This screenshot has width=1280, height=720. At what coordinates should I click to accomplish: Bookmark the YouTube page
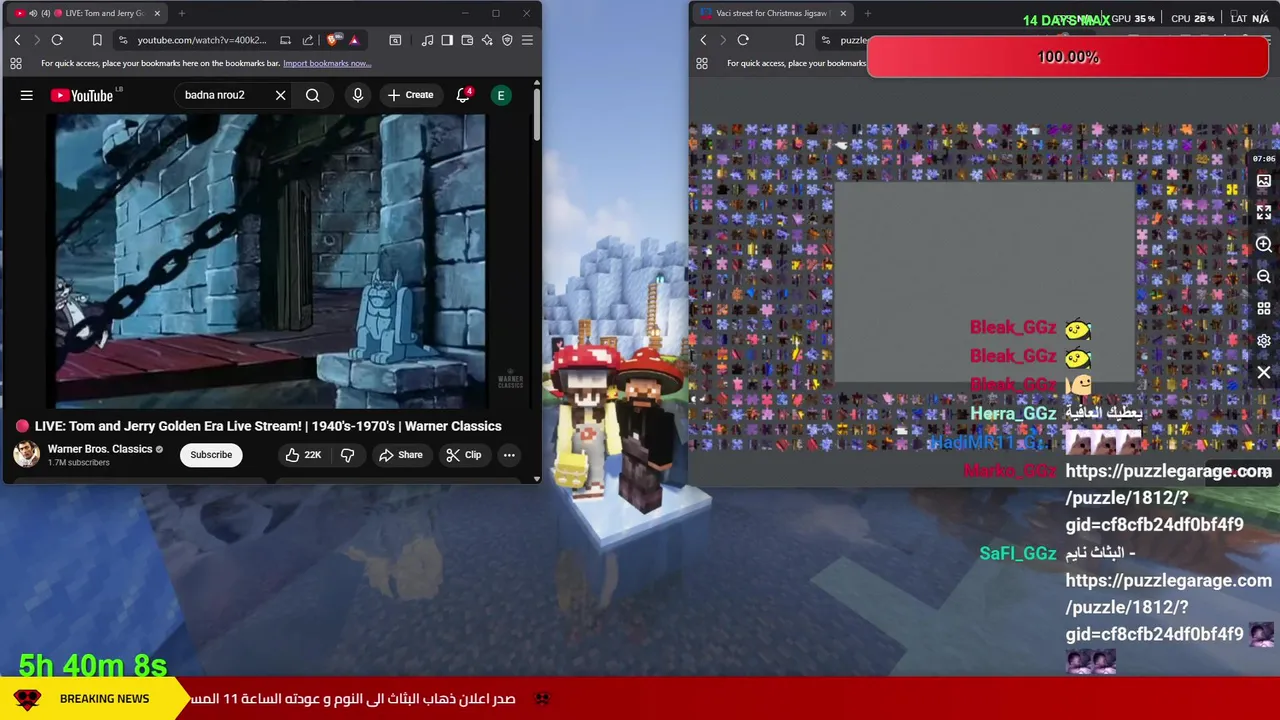coord(97,40)
